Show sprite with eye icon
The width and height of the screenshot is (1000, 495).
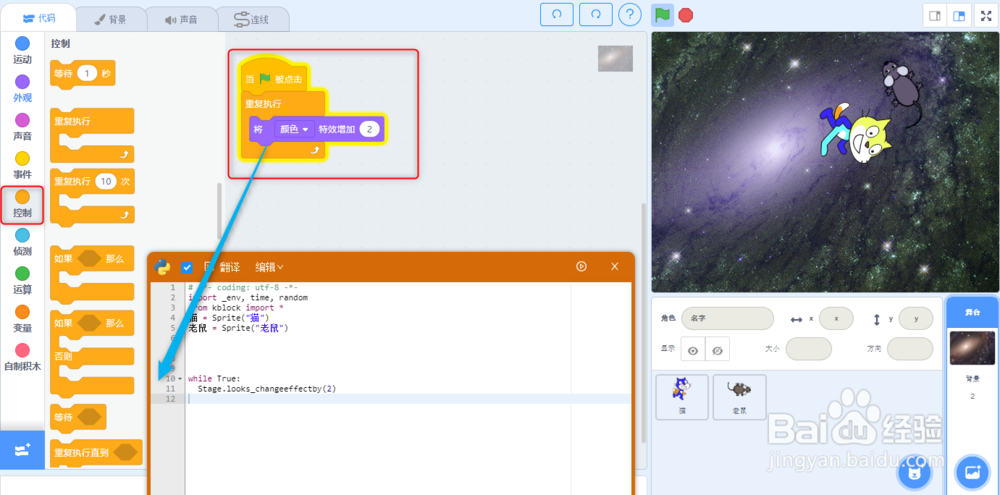click(x=693, y=350)
